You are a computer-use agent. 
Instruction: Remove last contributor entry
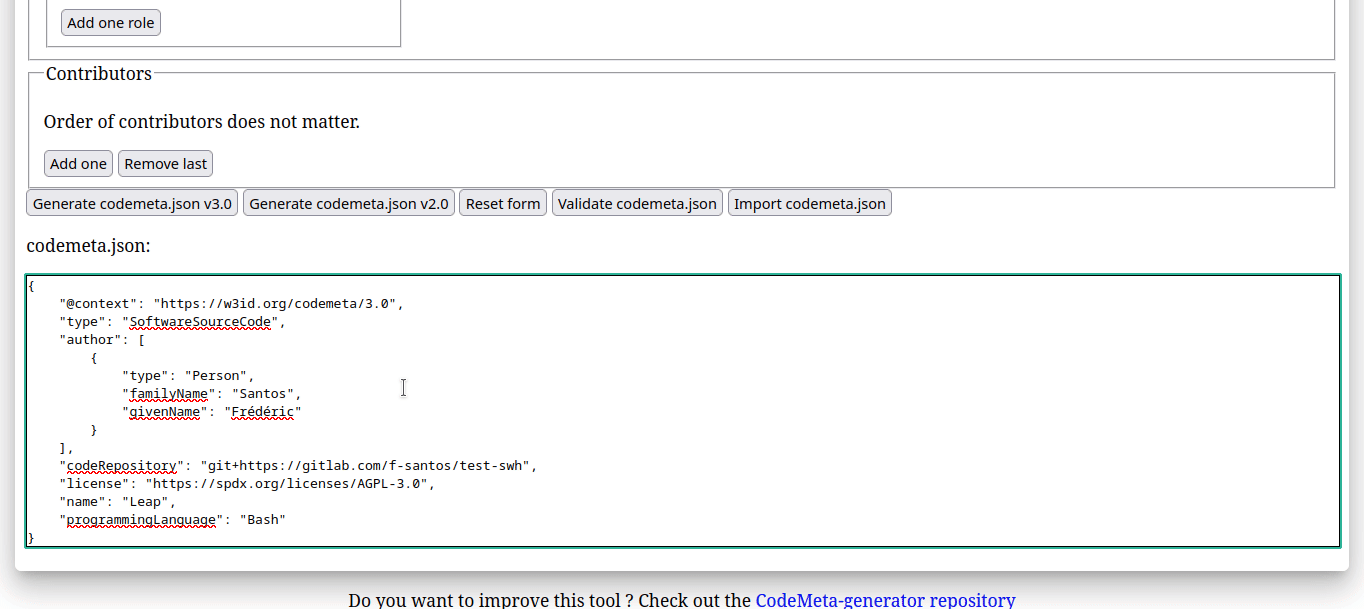[165, 163]
